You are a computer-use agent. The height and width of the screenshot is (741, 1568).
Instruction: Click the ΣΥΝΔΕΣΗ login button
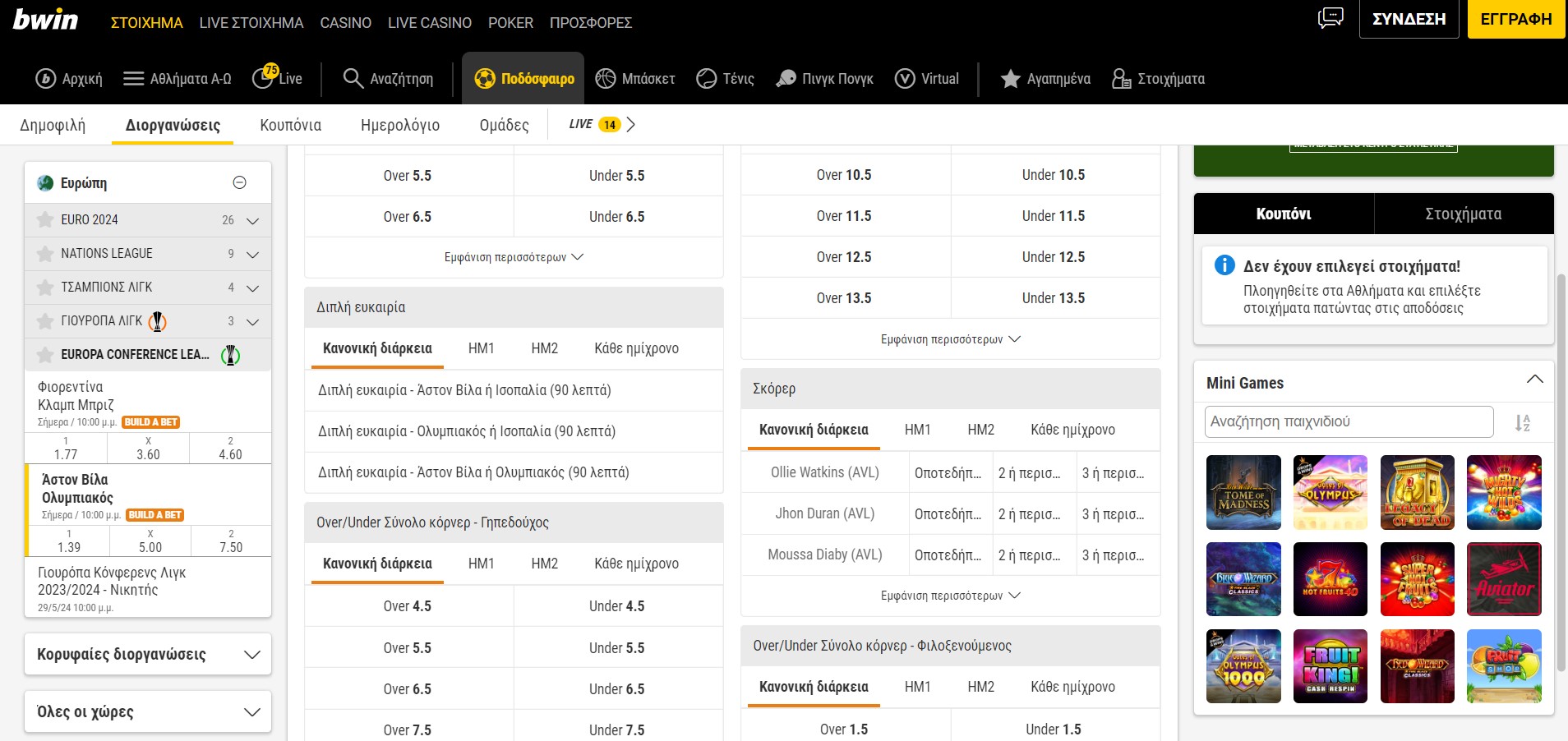1409,19
